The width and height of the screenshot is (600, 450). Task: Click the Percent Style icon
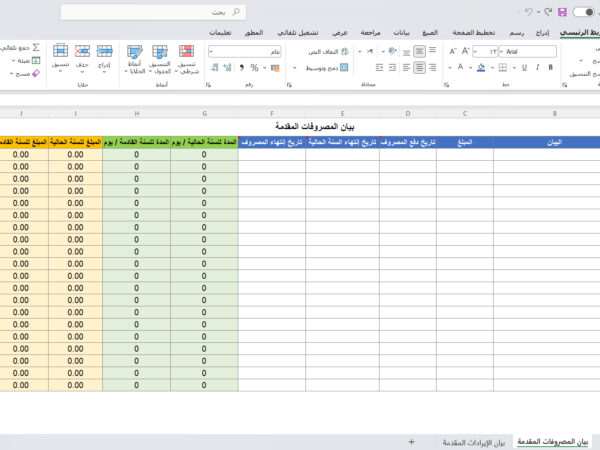tap(255, 67)
